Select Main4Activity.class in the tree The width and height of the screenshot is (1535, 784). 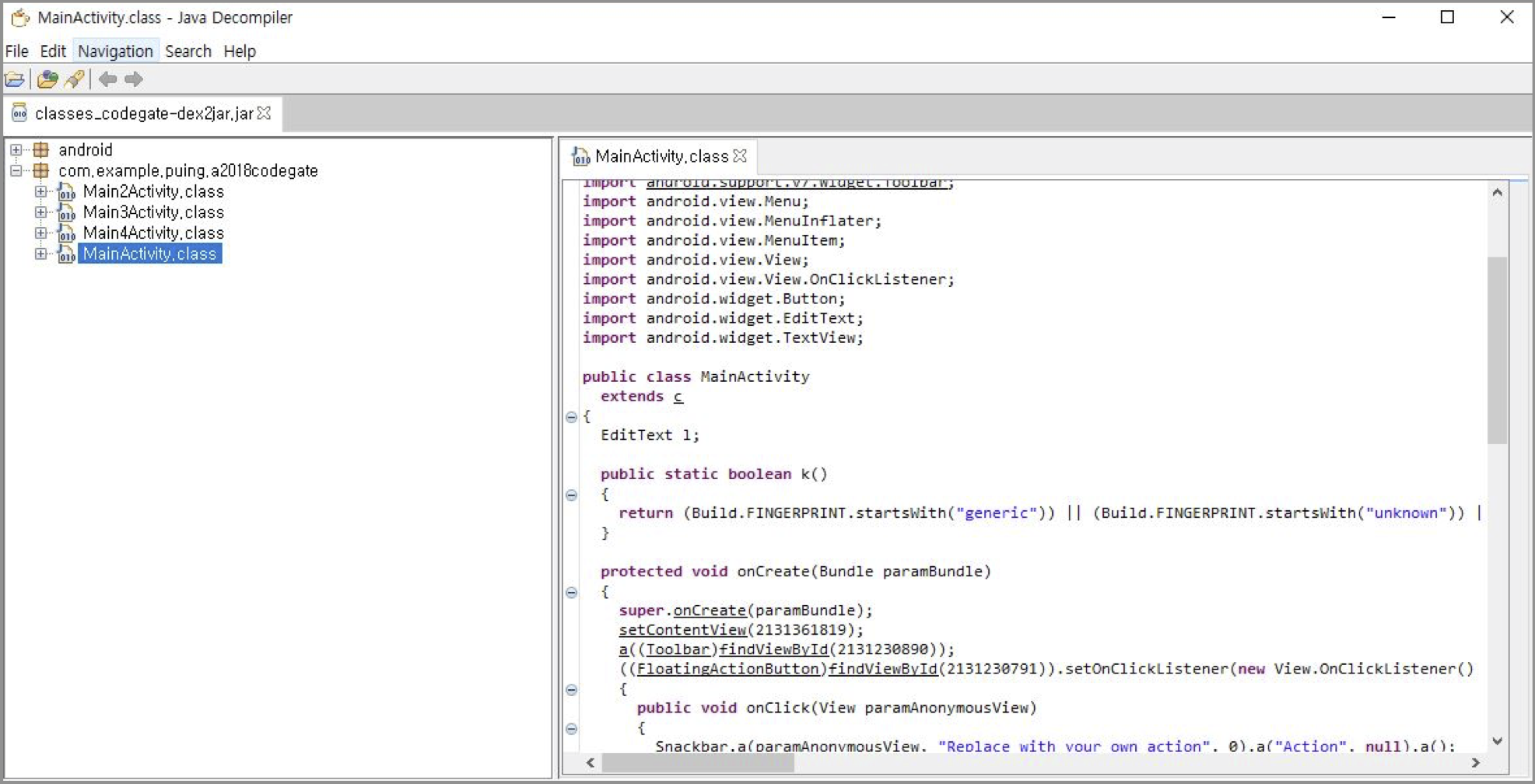point(153,233)
